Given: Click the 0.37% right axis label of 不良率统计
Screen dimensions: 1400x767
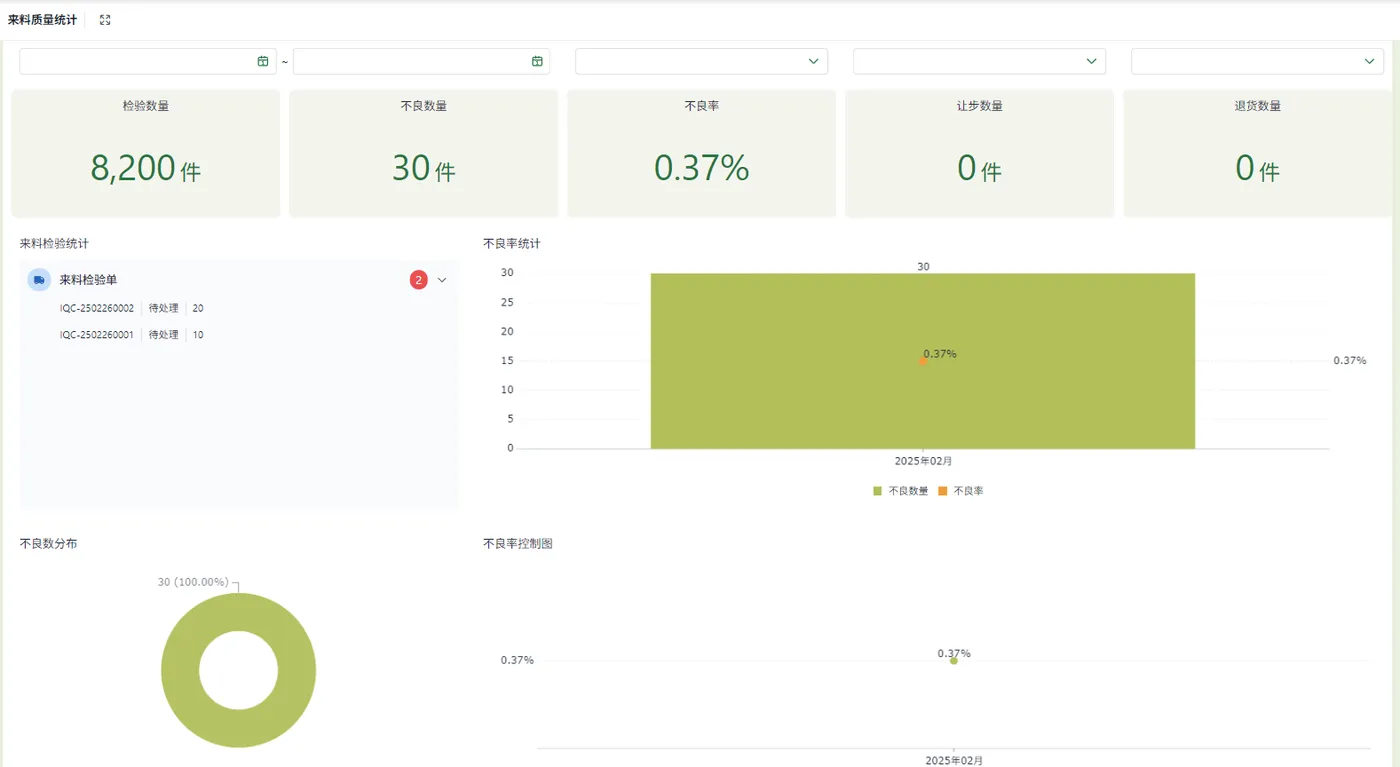Looking at the screenshot, I should point(1350,360).
